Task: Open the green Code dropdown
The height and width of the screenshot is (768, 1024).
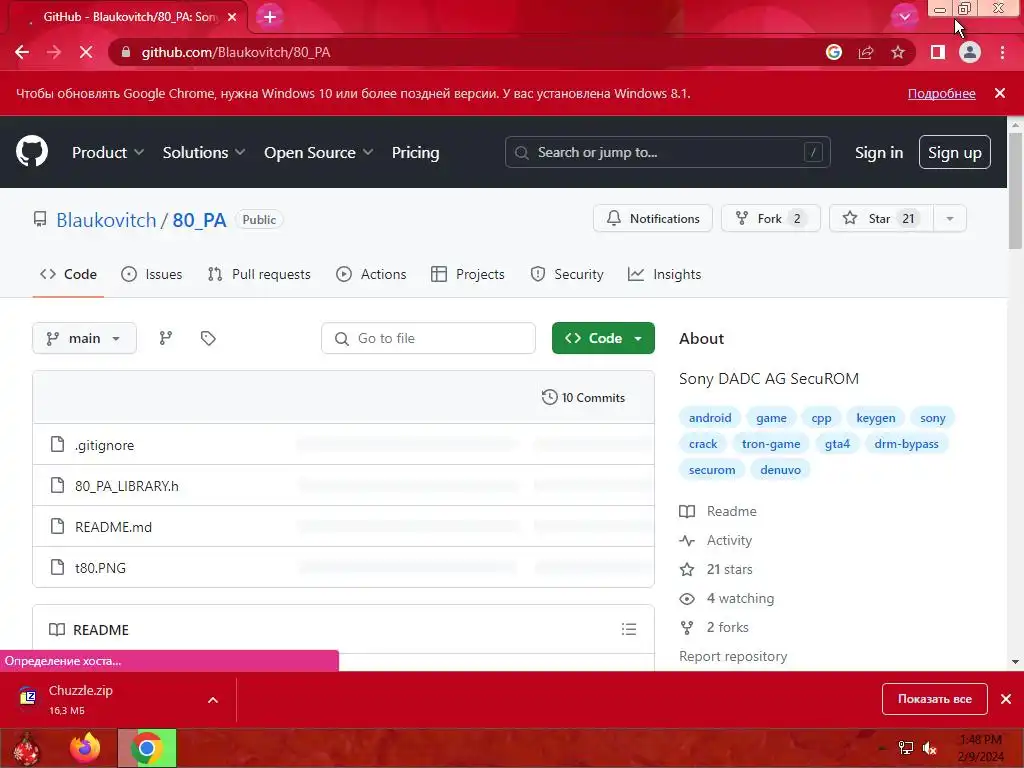Action: tap(603, 338)
